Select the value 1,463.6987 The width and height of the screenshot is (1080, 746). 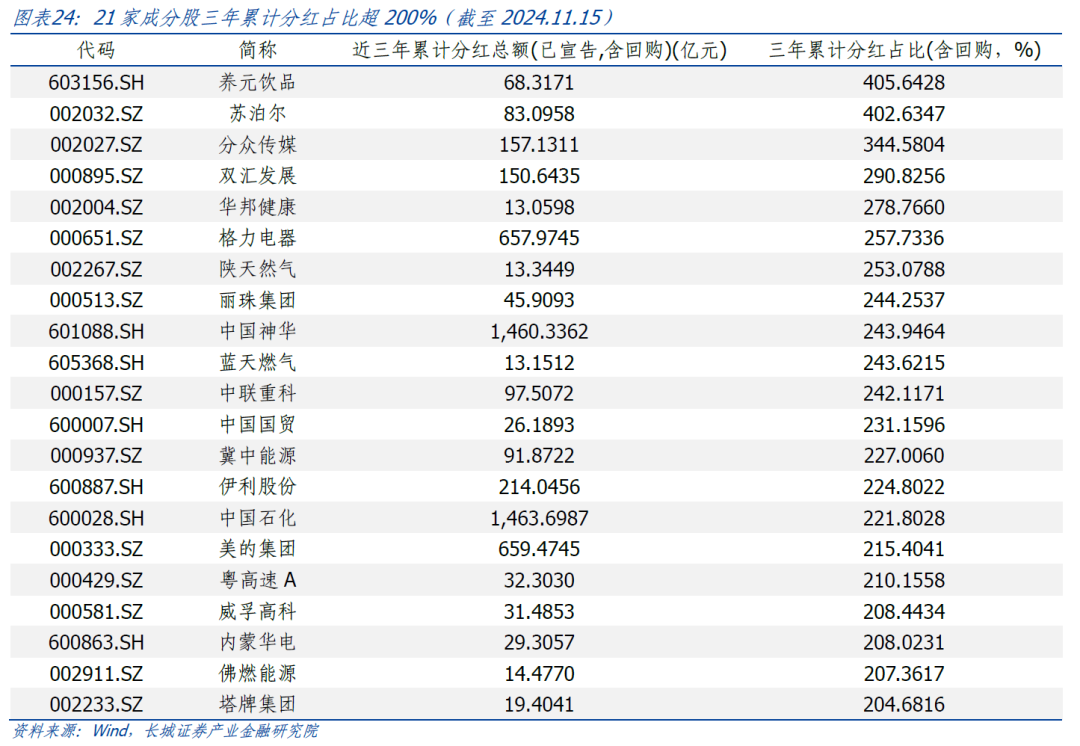(x=539, y=518)
